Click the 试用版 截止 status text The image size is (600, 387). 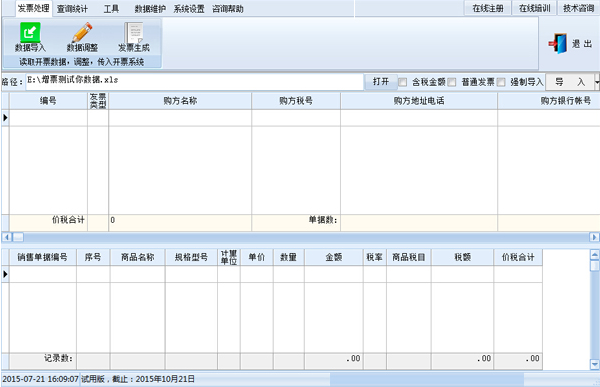138,379
